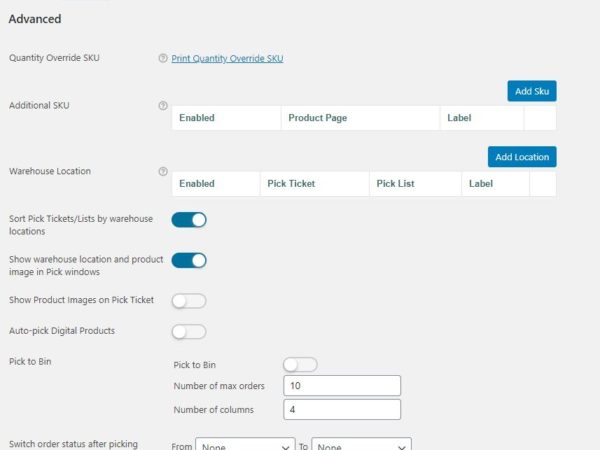Focus the Number of columns field
The image size is (600, 450).
pos(342,409)
